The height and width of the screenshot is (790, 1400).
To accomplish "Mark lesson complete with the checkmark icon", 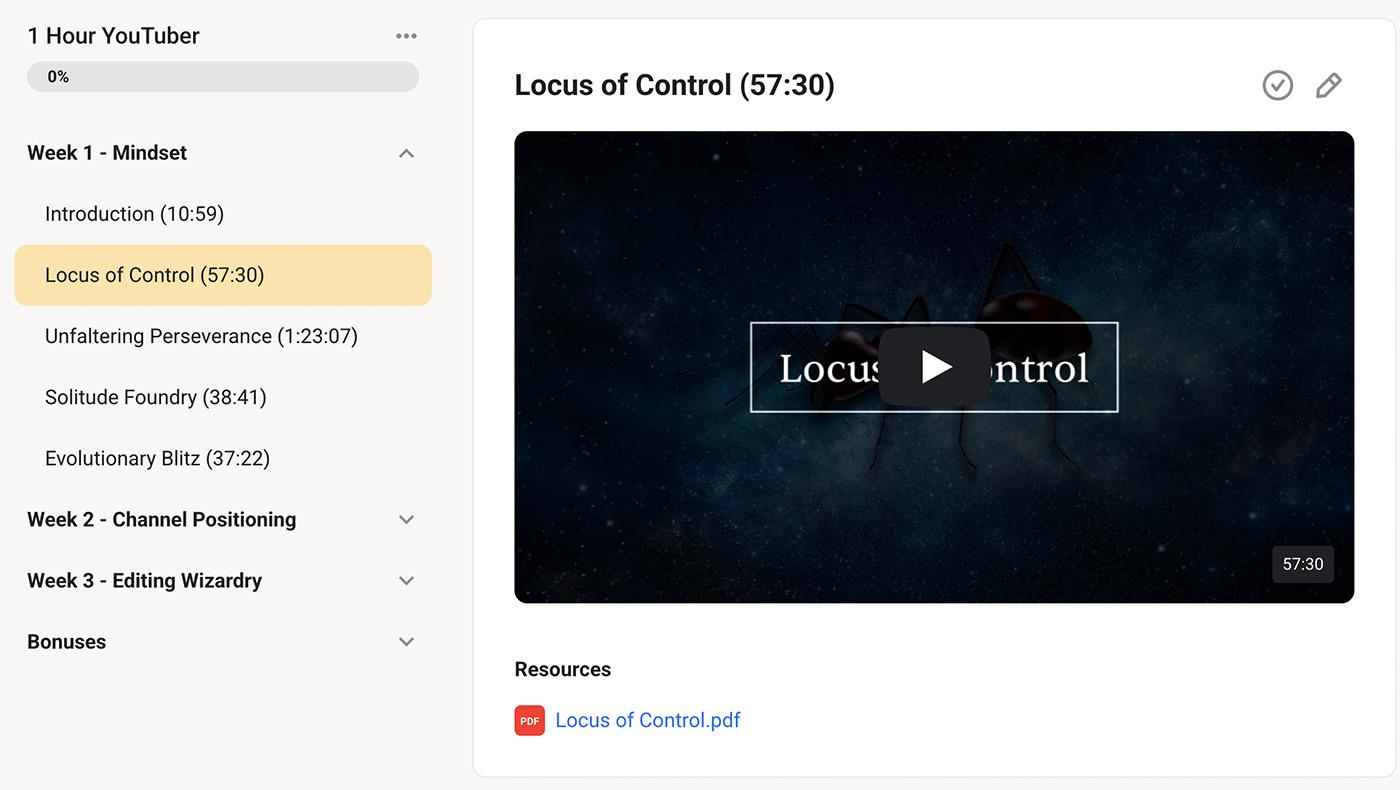I will click(x=1277, y=86).
